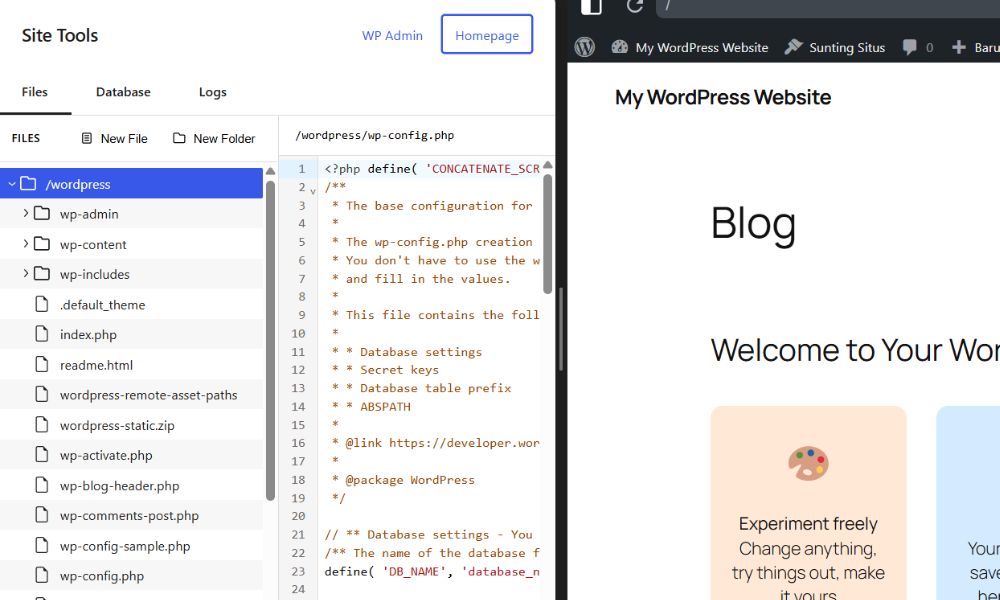Click the Homepage button
The image size is (1000, 600).
pos(487,35)
